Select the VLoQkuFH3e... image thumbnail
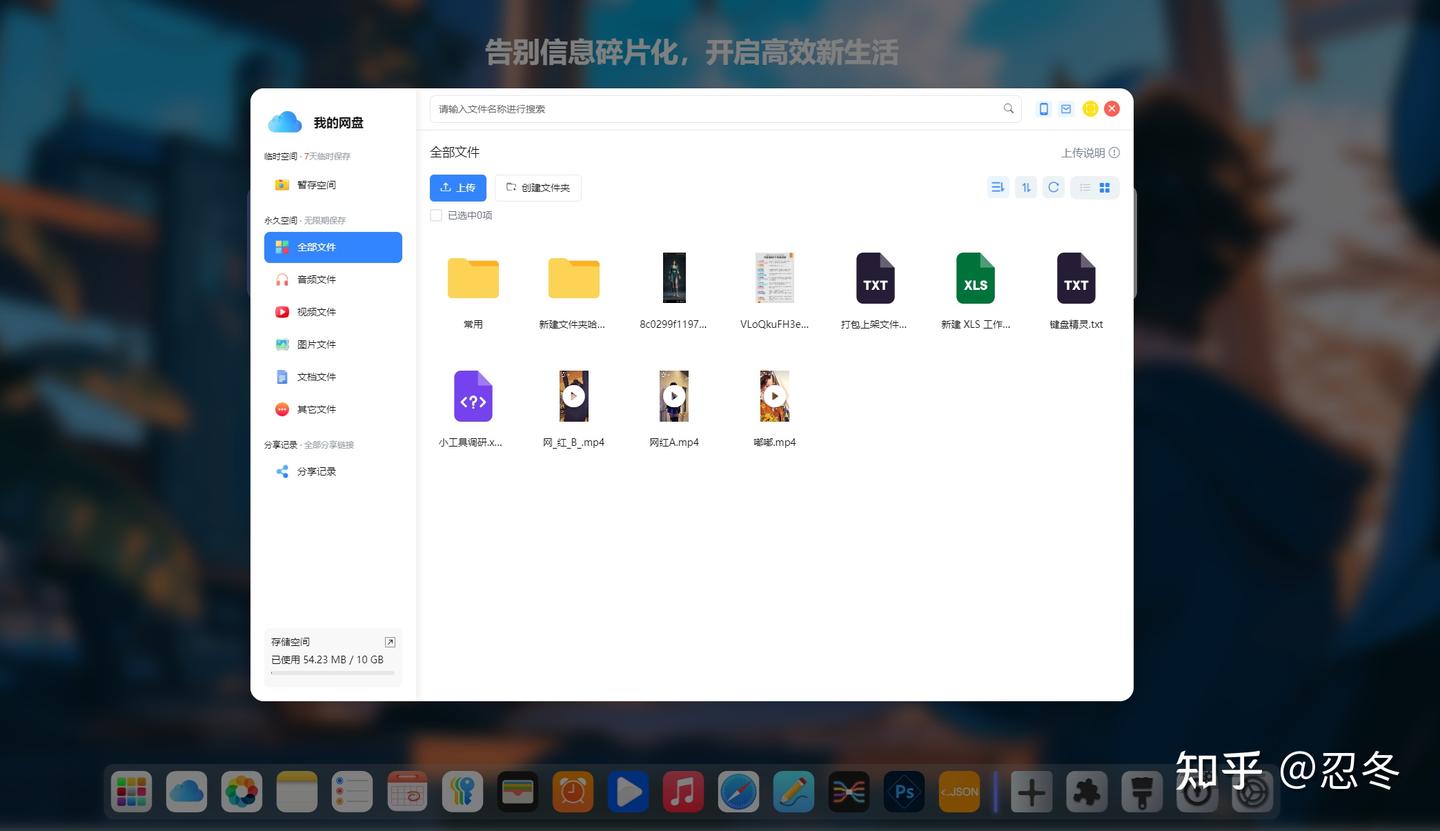This screenshot has height=831, width=1440. tap(774, 278)
